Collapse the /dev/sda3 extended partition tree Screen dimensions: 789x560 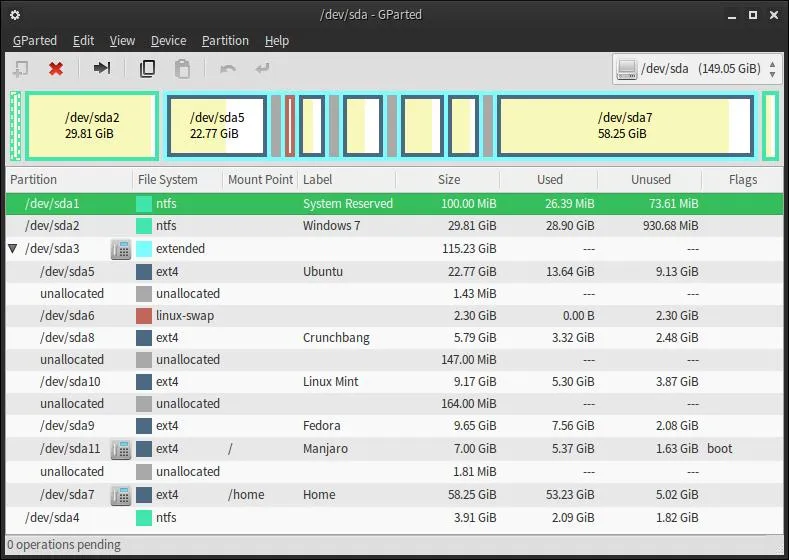pyautogui.click(x=13, y=249)
